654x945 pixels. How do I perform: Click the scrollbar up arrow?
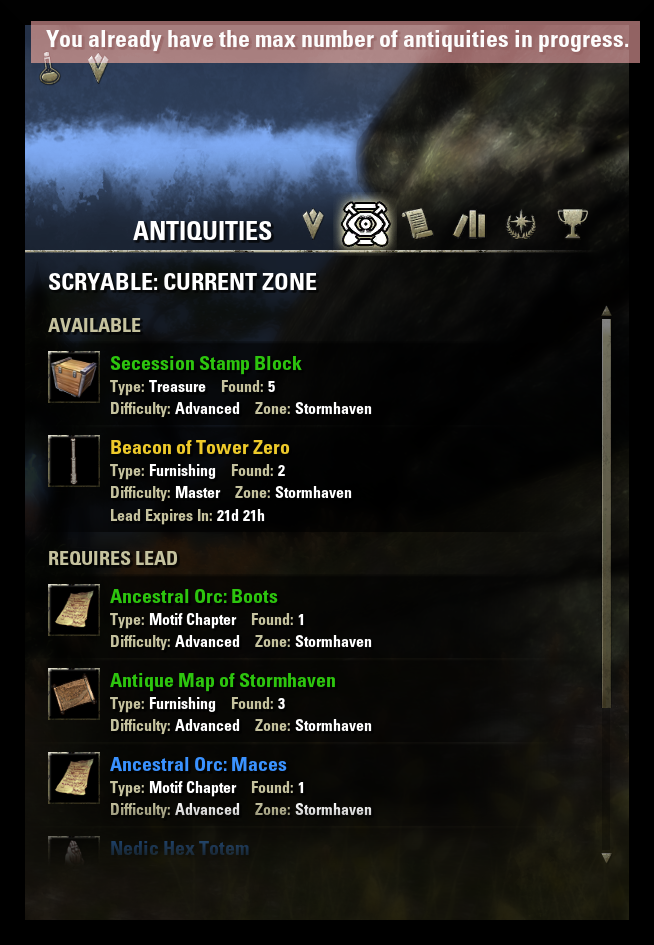(606, 312)
